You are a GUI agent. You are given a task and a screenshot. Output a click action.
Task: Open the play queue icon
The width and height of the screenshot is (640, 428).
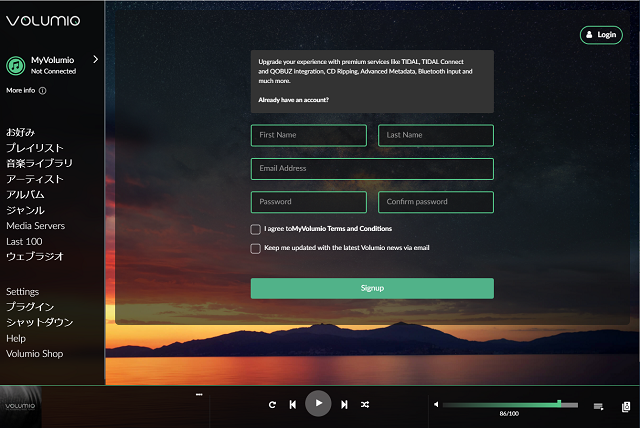pos(598,406)
